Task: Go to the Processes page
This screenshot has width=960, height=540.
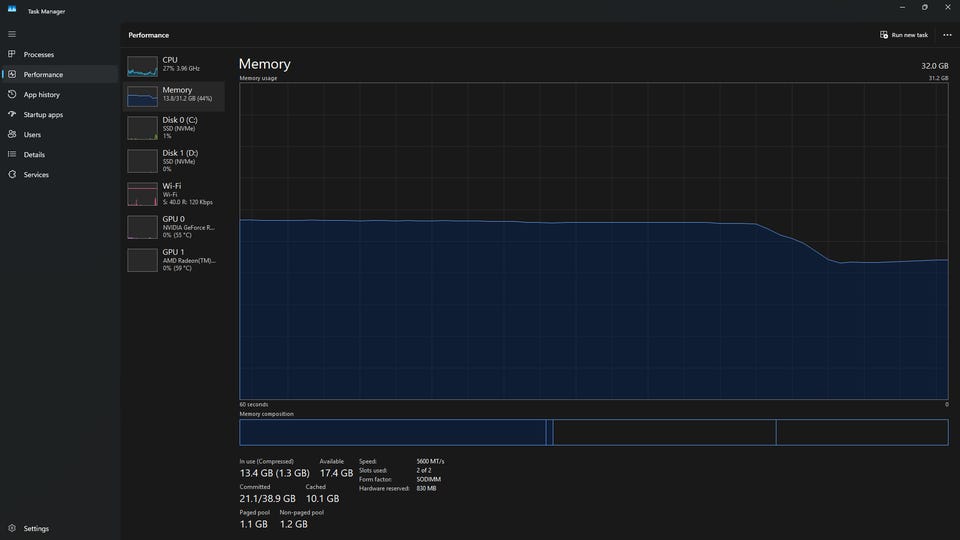Action: pyautogui.click(x=59, y=54)
